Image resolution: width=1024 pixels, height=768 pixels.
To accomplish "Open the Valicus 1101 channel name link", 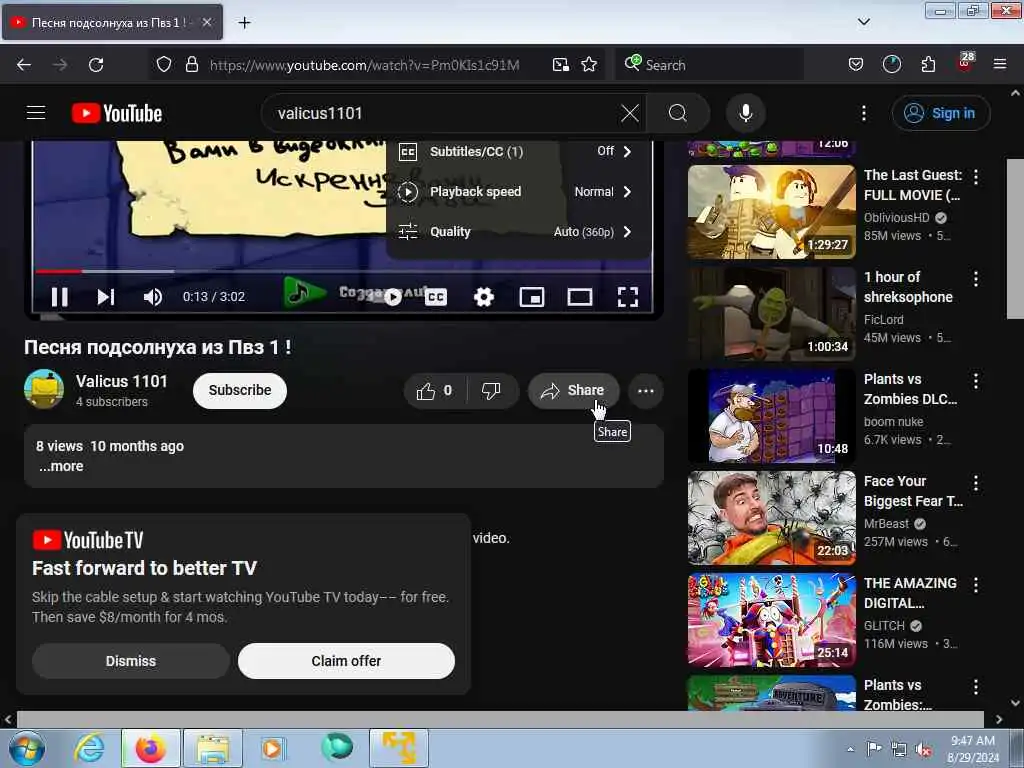I will (121, 381).
